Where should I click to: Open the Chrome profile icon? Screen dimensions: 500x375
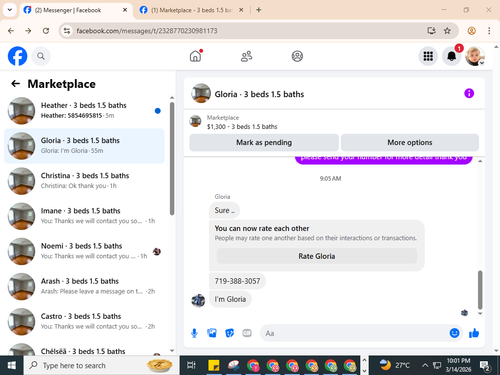[471, 31]
